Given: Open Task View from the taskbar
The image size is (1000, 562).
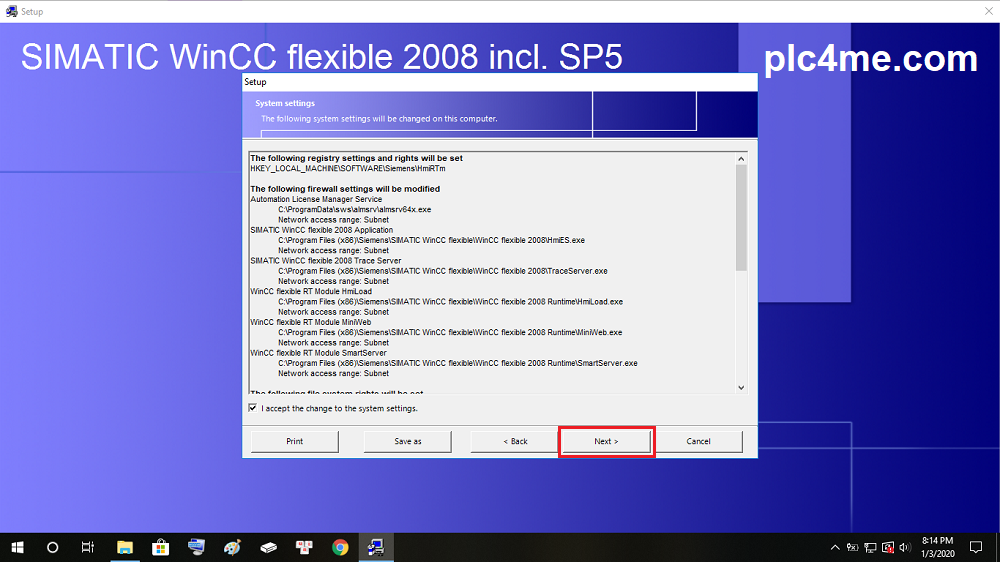Looking at the screenshot, I should tap(88, 547).
